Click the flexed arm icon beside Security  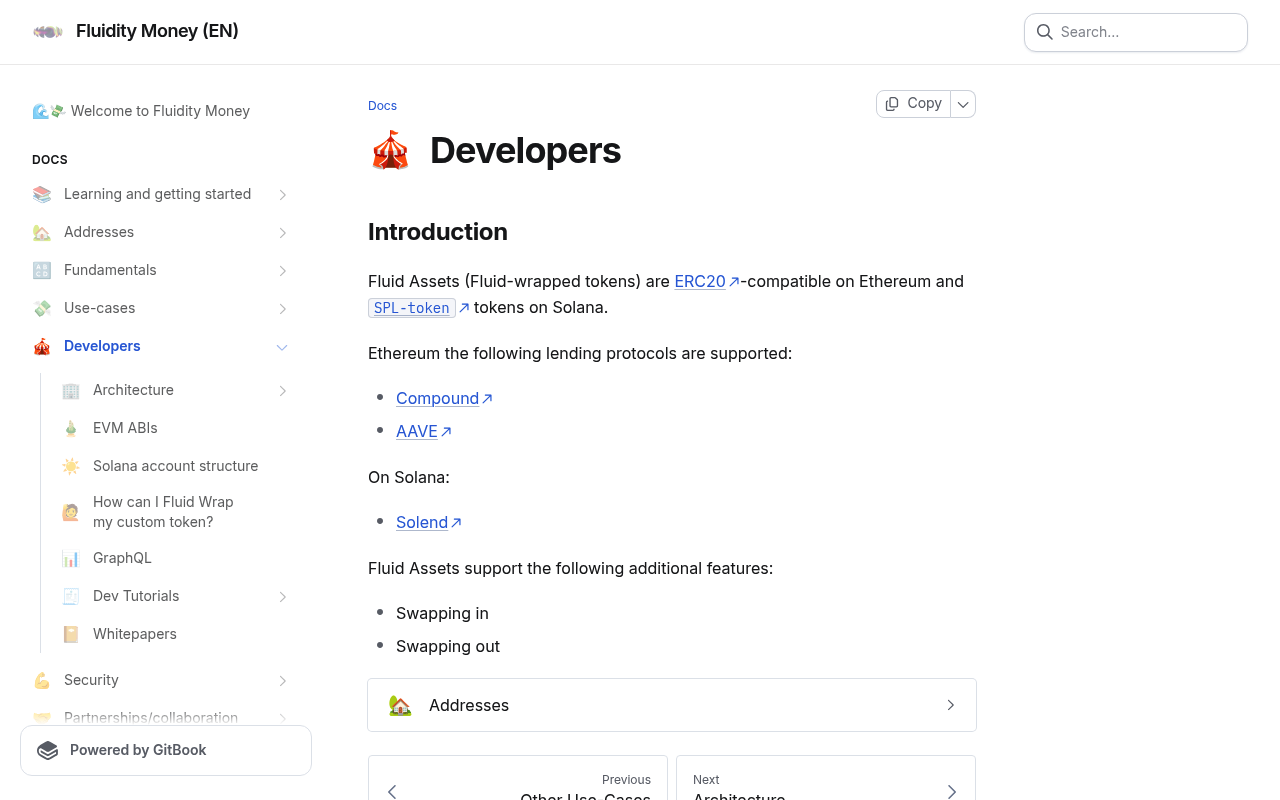pyautogui.click(x=42, y=680)
